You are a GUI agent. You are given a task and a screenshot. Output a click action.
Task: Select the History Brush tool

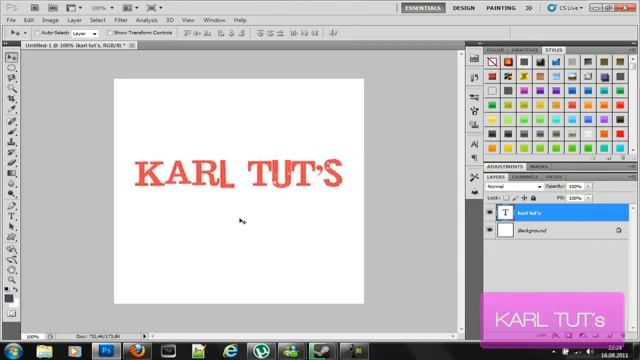tap(11, 152)
